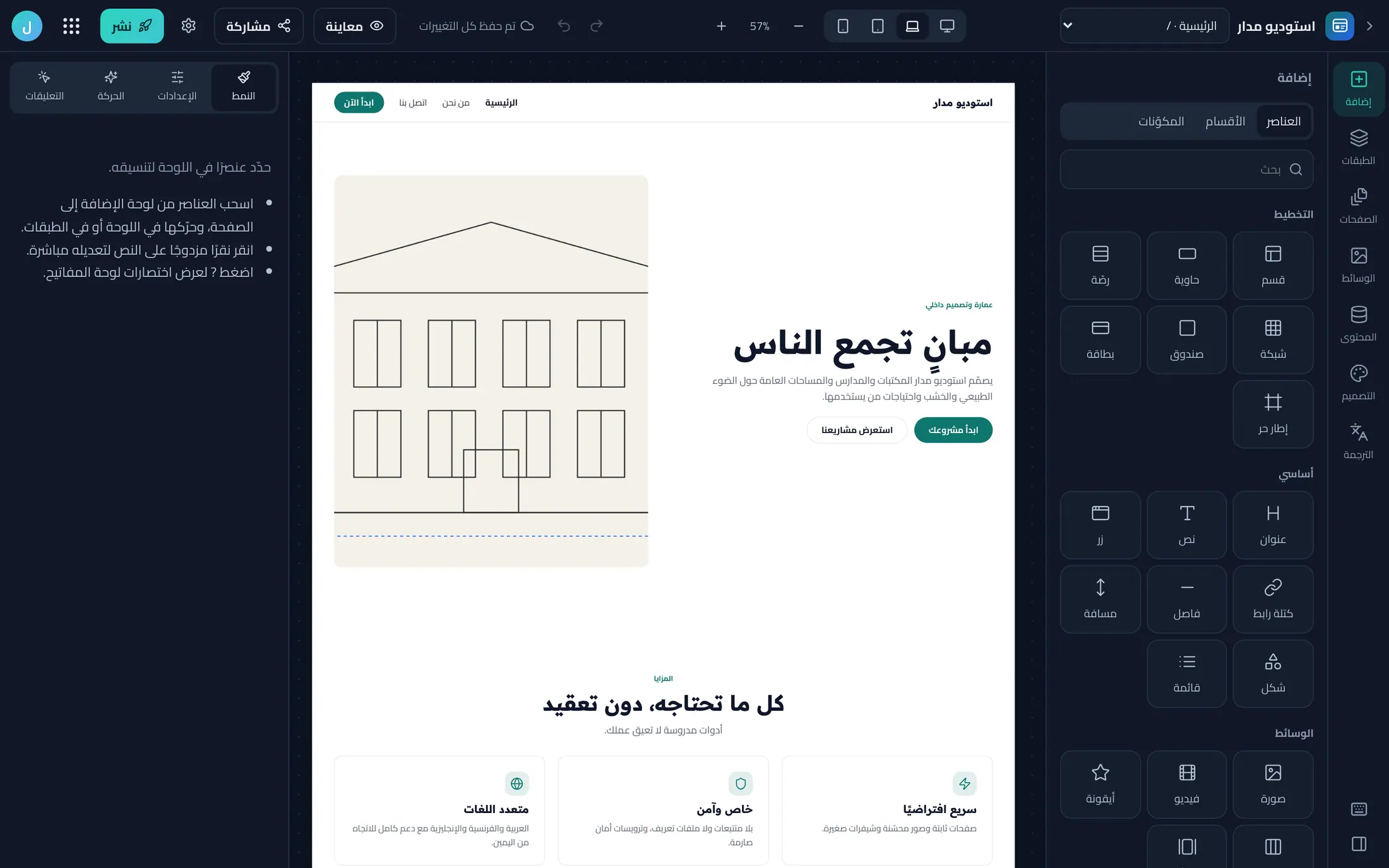Select desktop device preview
The width and height of the screenshot is (1389, 868).
tap(946, 26)
